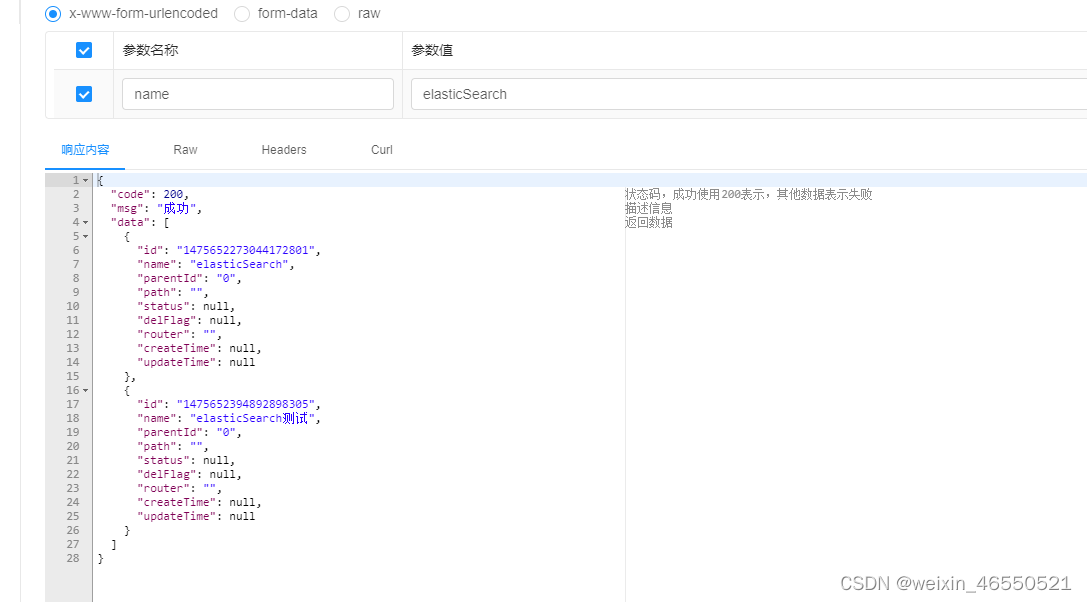Click the "code": 200 line
Image resolution: width=1087 pixels, height=602 pixels.
pos(150,194)
